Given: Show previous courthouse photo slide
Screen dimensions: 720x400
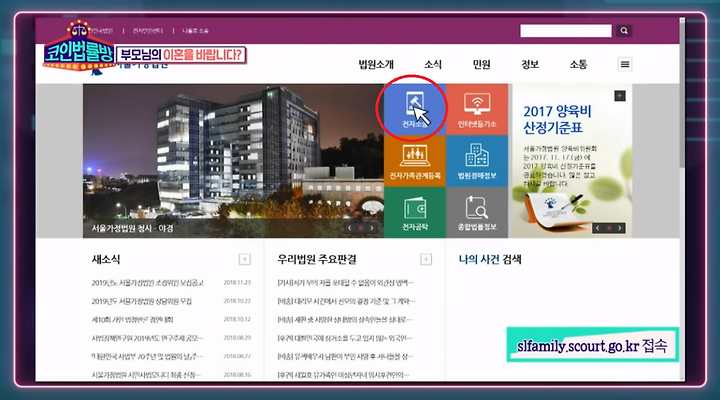Looking at the screenshot, I should 350,228.
